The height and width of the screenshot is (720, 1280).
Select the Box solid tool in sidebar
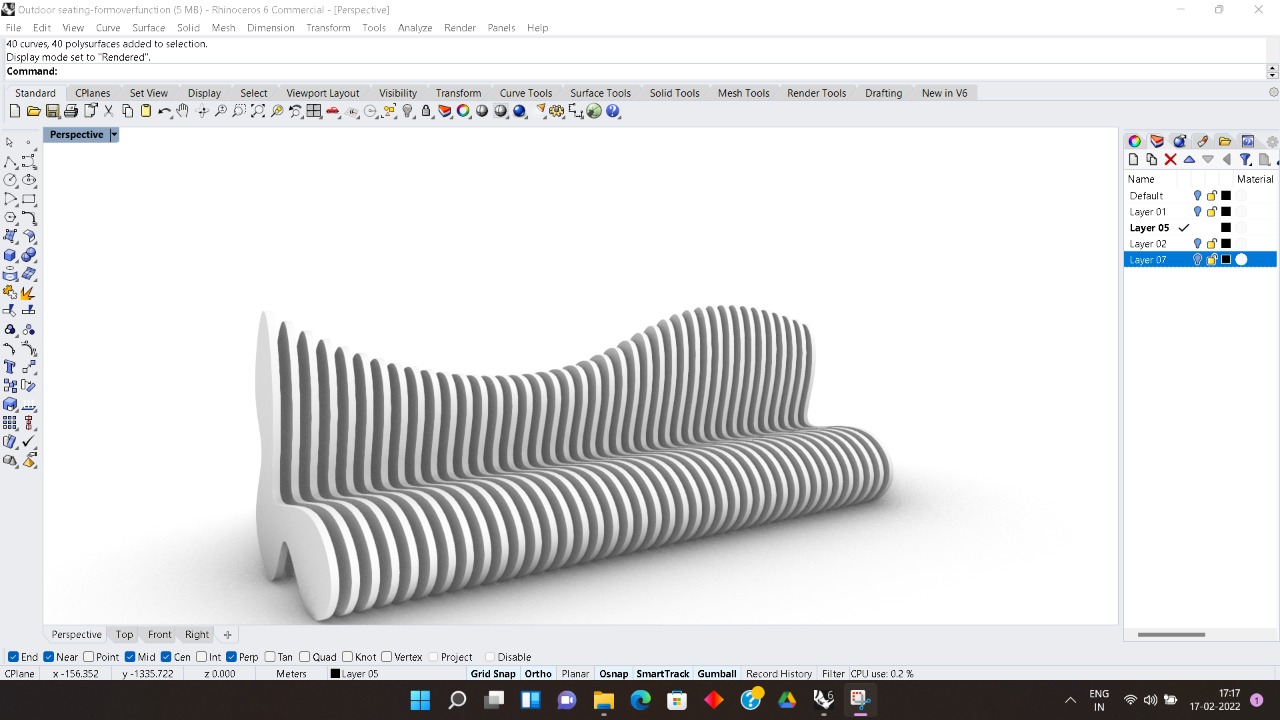click(10, 255)
